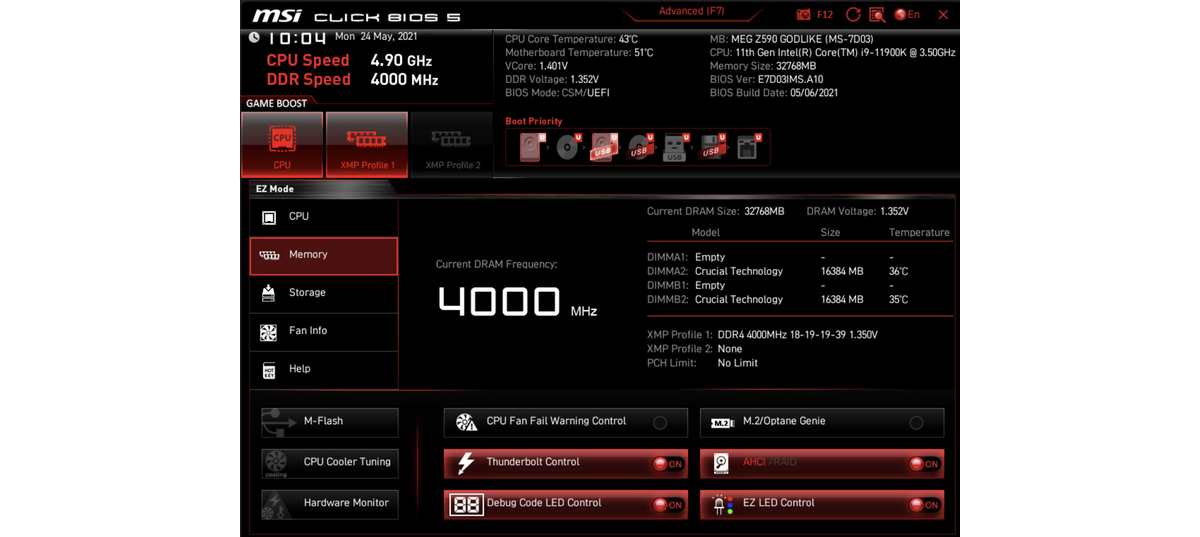Enable the CPU Game Boost button
The height and width of the screenshot is (537, 1200).
pyautogui.click(x=282, y=144)
